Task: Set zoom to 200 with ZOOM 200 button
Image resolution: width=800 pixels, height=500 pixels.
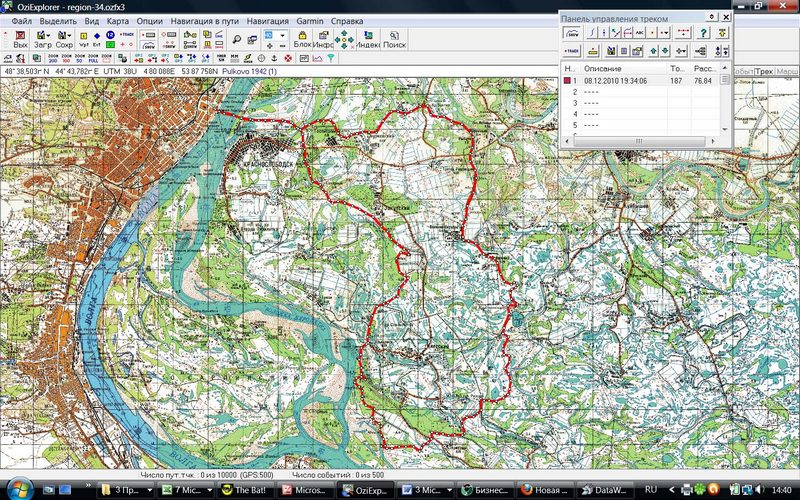Action: [x=54, y=58]
